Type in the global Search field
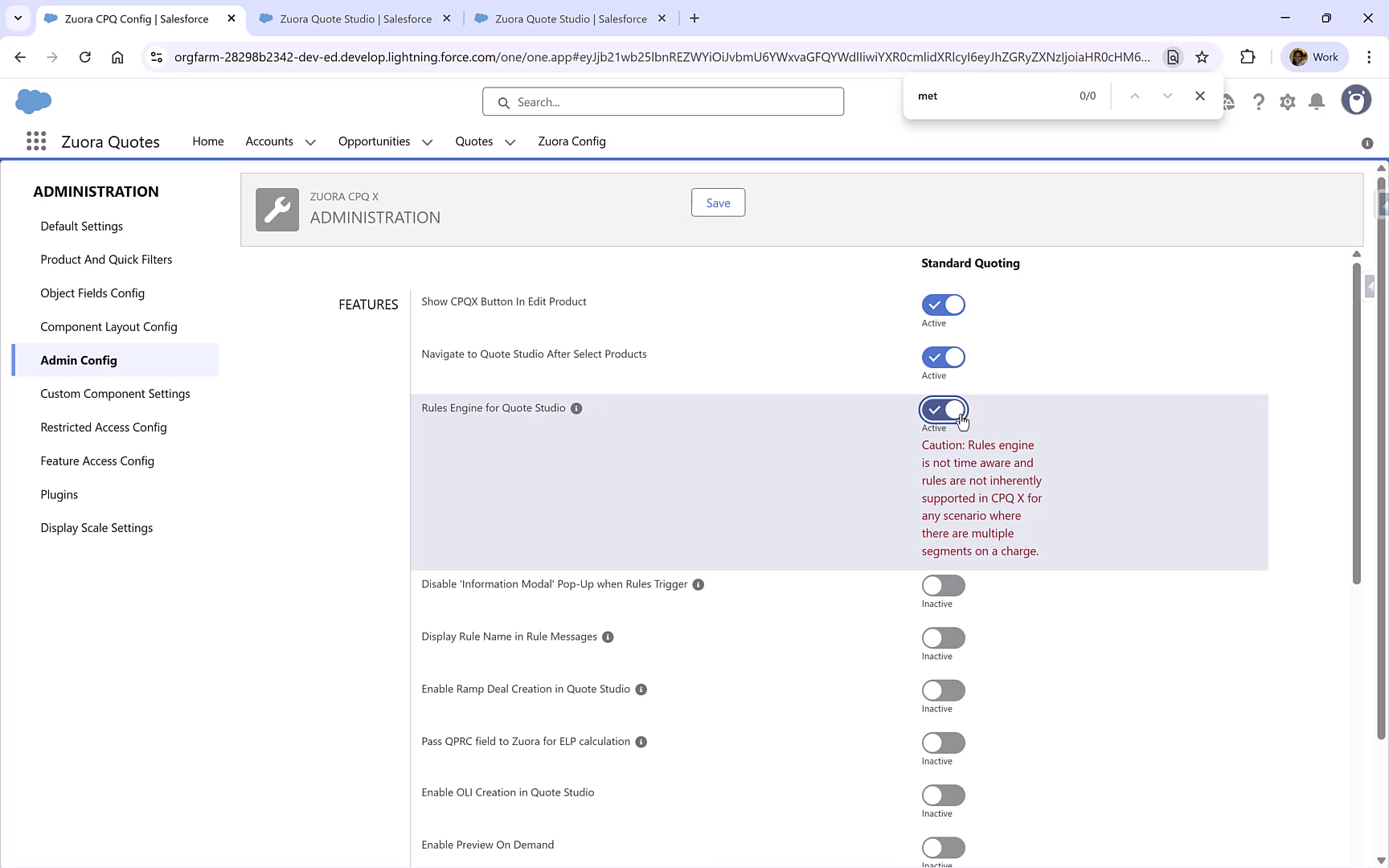The image size is (1389, 868). [662, 101]
